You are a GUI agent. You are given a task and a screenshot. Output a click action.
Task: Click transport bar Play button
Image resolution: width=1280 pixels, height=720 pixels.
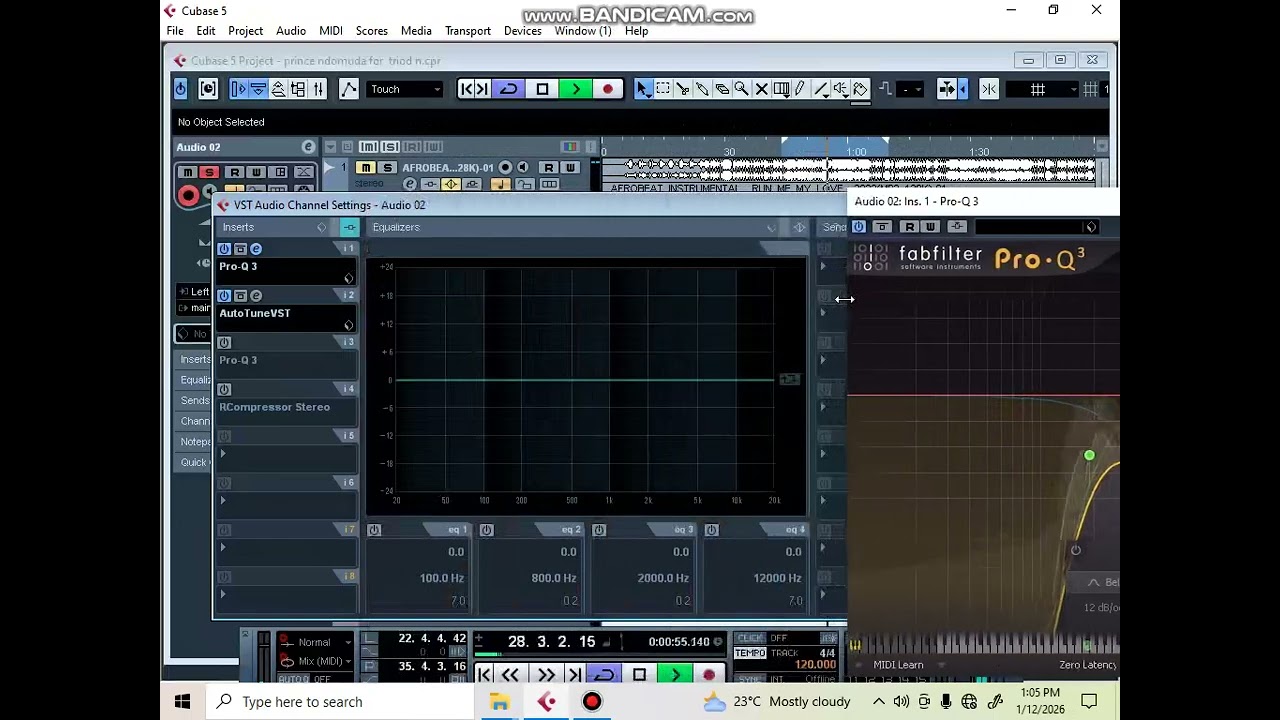pos(675,675)
